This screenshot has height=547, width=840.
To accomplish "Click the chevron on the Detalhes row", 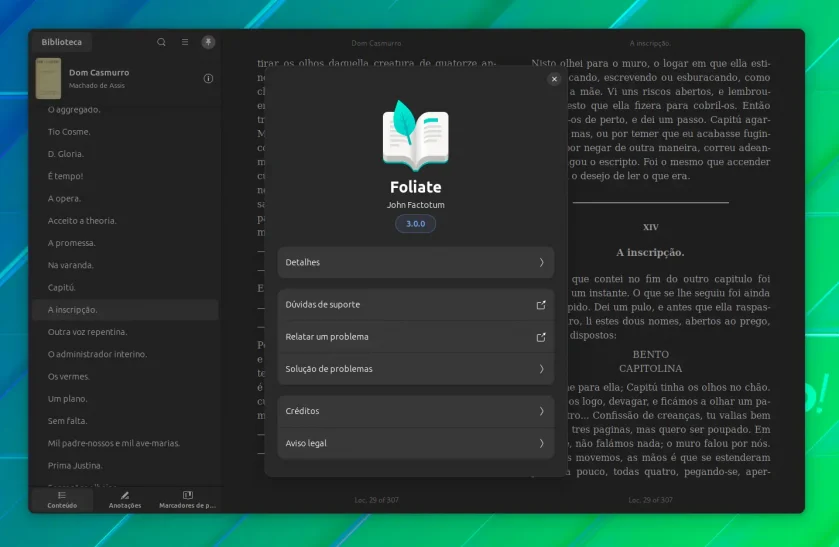I will tap(542, 262).
